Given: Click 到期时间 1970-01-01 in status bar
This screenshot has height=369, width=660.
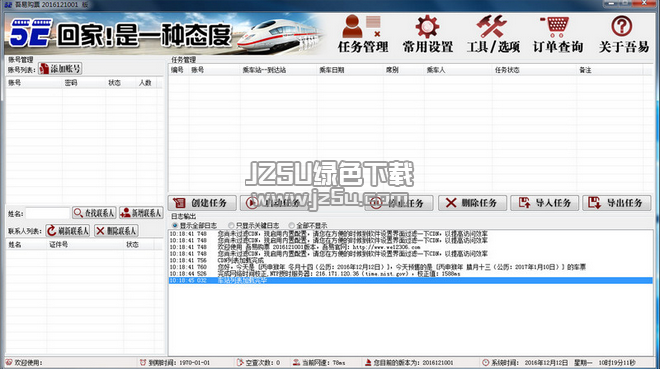Looking at the screenshot, I should point(175,362).
